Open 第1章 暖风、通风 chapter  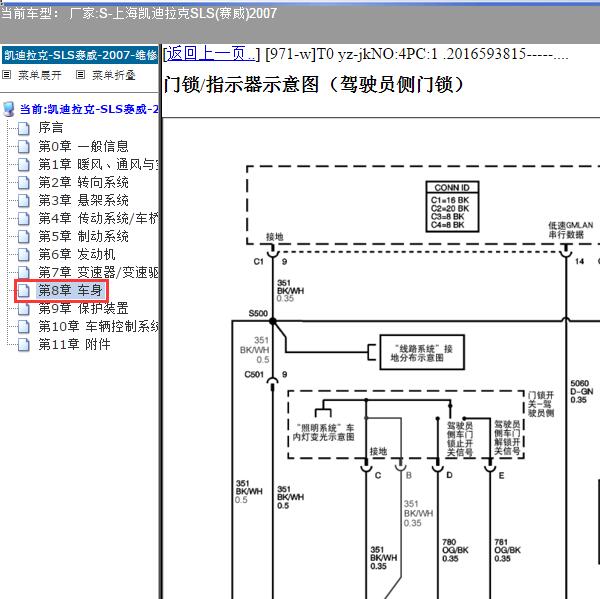tap(98, 165)
